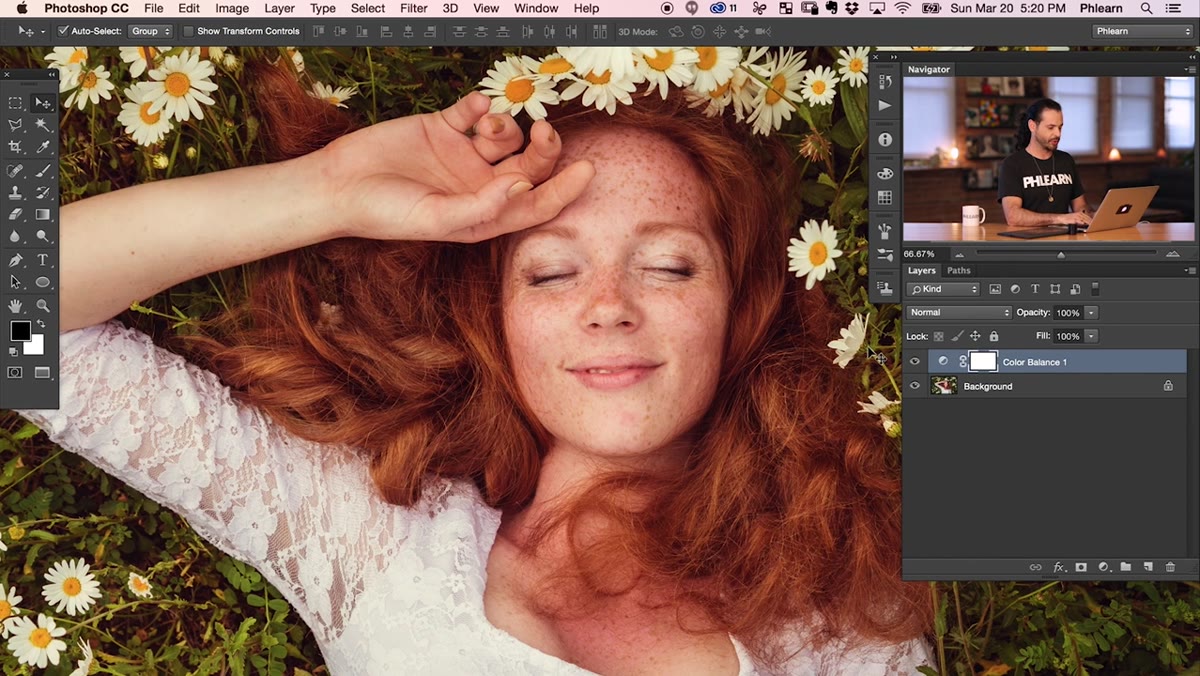
Task: Reset to default foreground and background colors
Action: tap(13, 352)
